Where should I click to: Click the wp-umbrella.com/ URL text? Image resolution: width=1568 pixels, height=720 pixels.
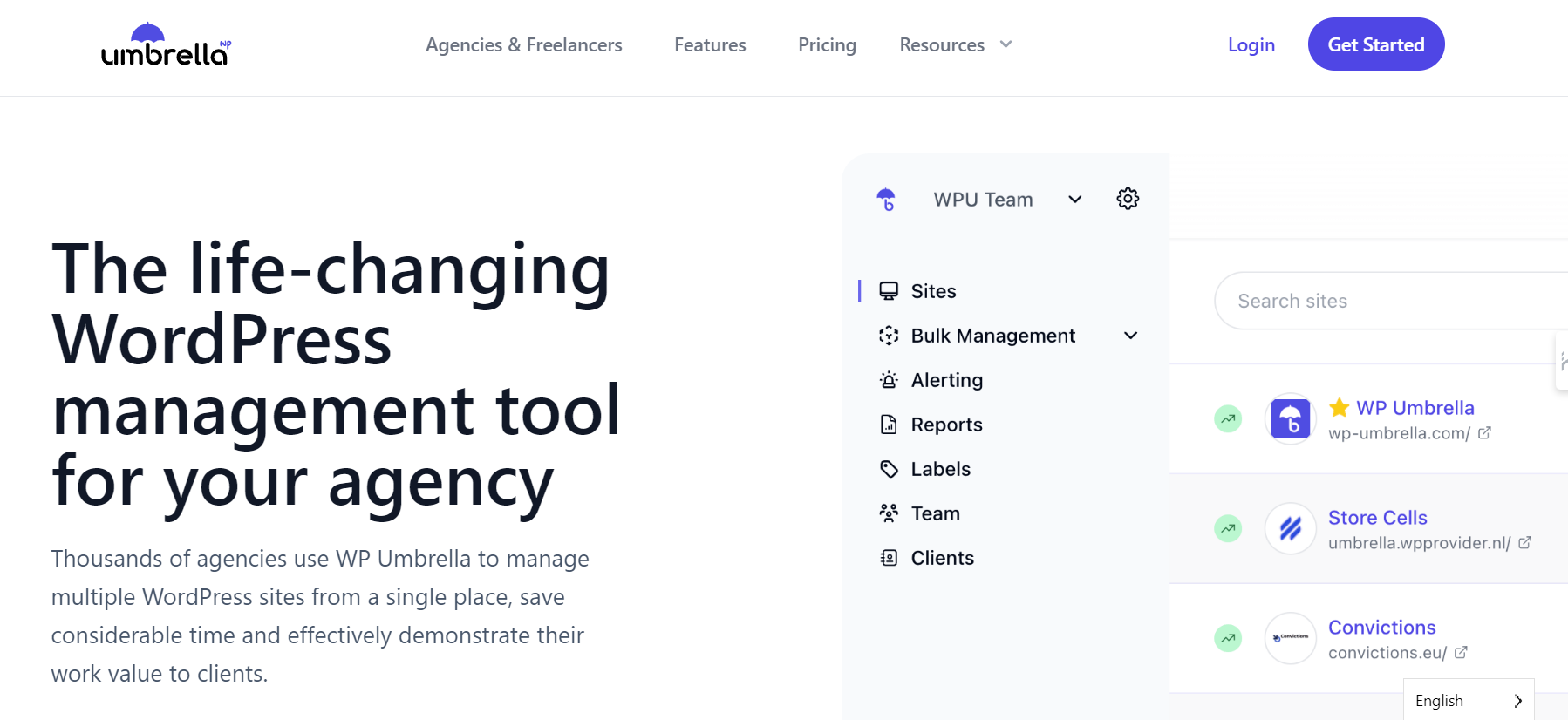(1400, 433)
